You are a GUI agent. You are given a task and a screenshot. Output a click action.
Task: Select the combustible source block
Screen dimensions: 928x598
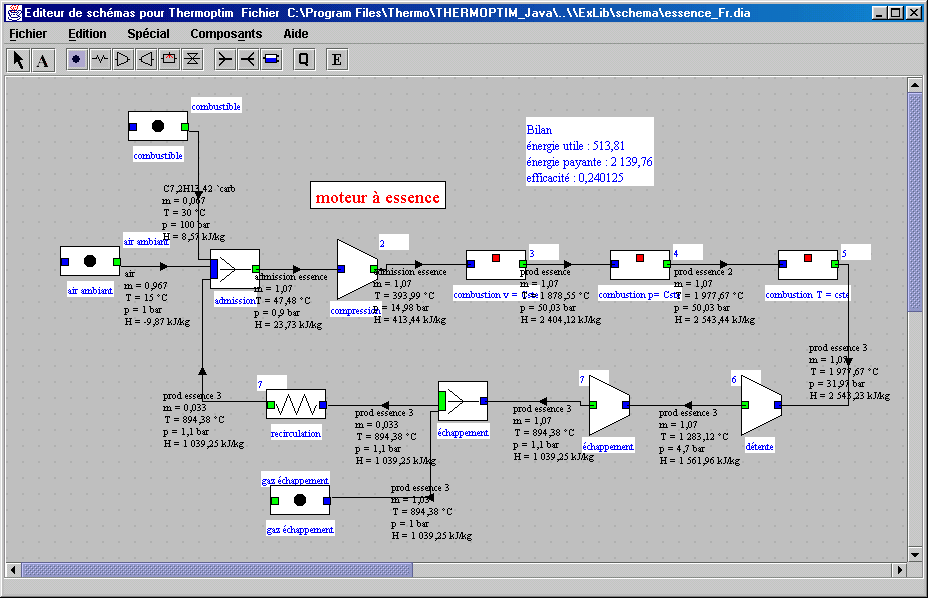tap(158, 126)
